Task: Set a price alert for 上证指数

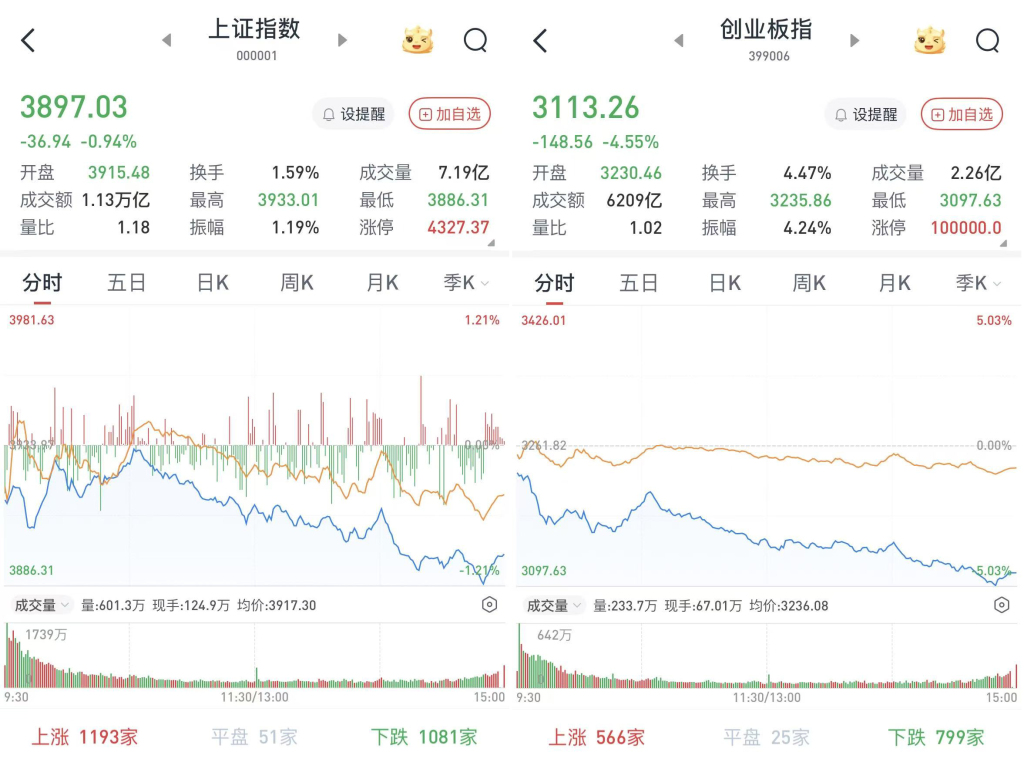Action: click(353, 114)
